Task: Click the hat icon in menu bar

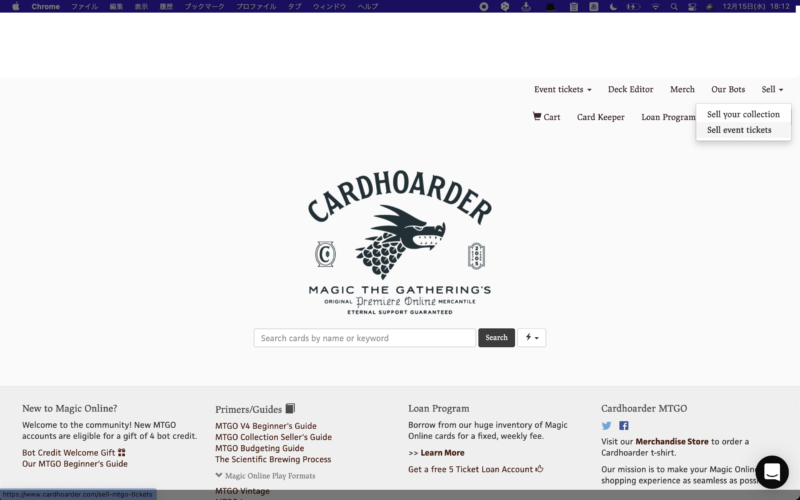Action: [551, 7]
